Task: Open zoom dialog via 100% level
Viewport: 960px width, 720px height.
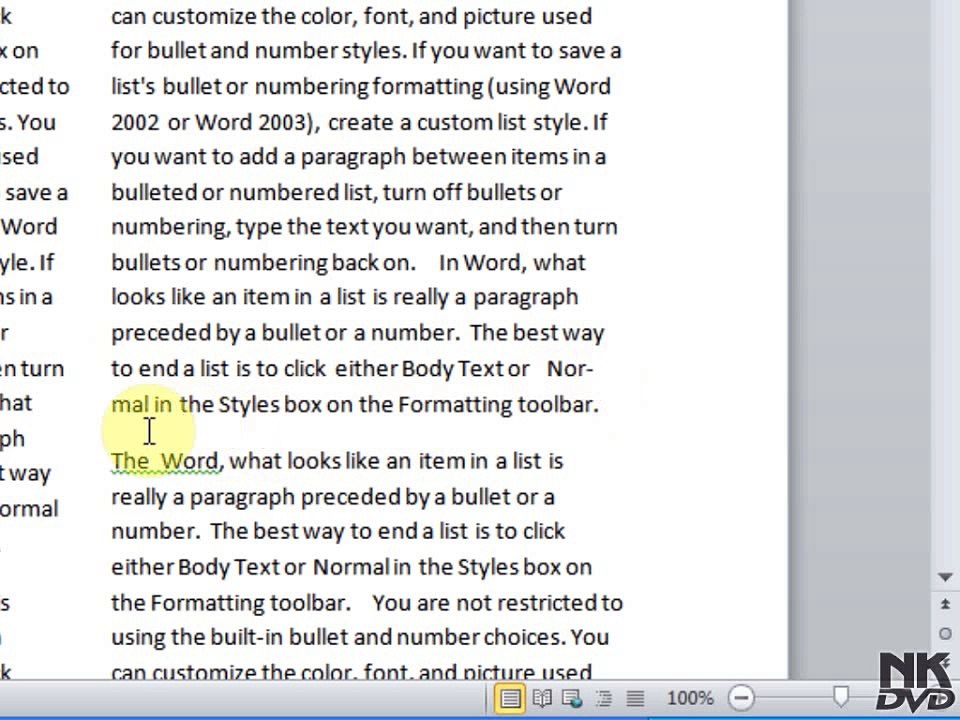Action: (x=689, y=698)
